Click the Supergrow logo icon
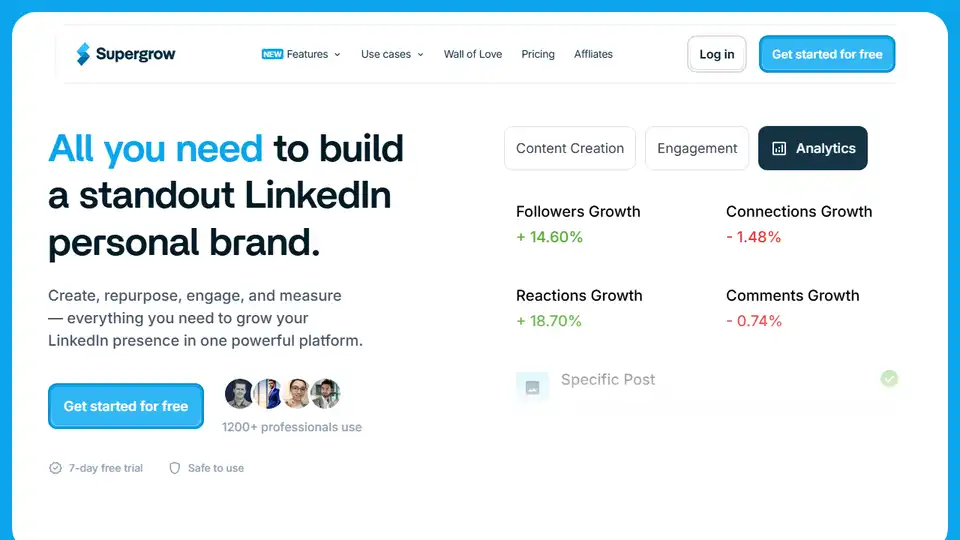The width and height of the screenshot is (960, 540). [x=83, y=54]
